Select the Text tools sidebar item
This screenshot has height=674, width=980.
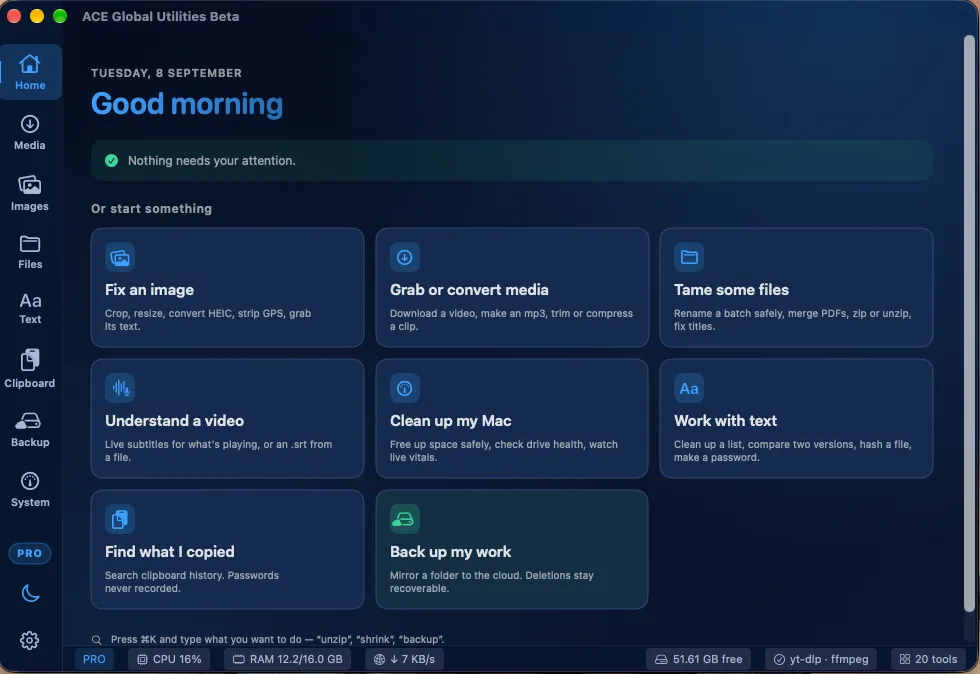click(30, 308)
